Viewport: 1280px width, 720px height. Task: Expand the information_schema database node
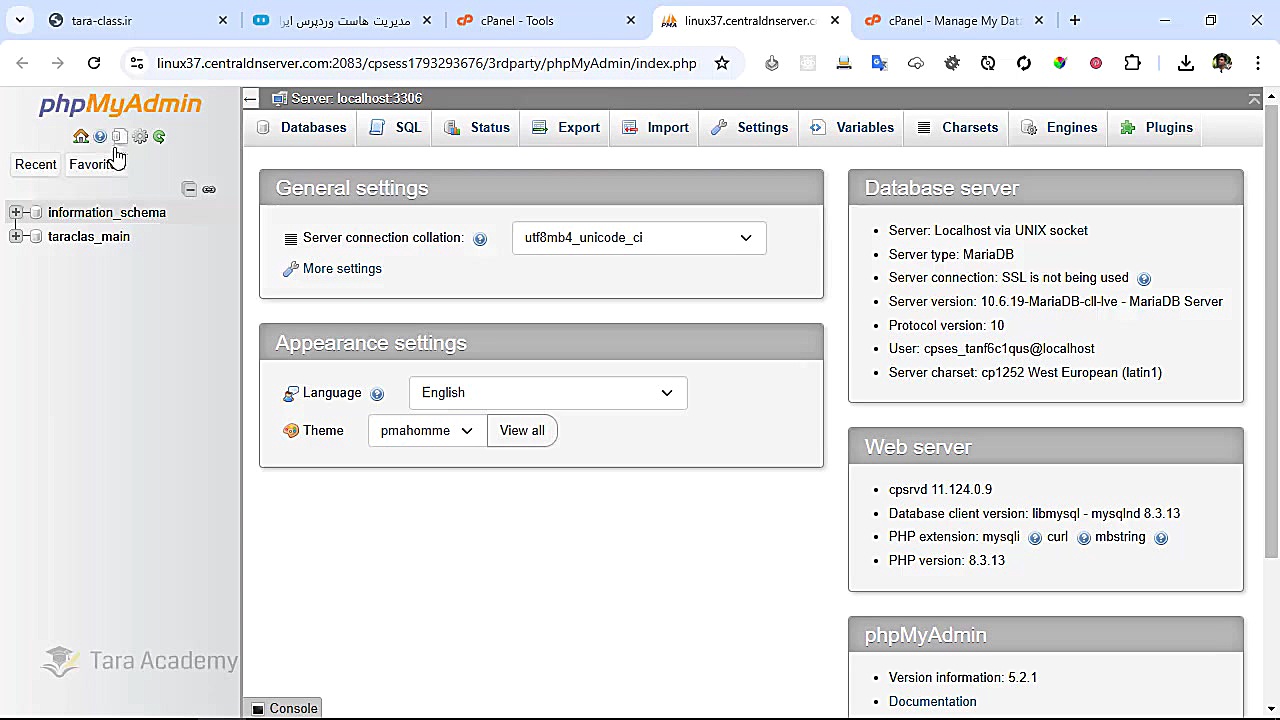coord(16,212)
